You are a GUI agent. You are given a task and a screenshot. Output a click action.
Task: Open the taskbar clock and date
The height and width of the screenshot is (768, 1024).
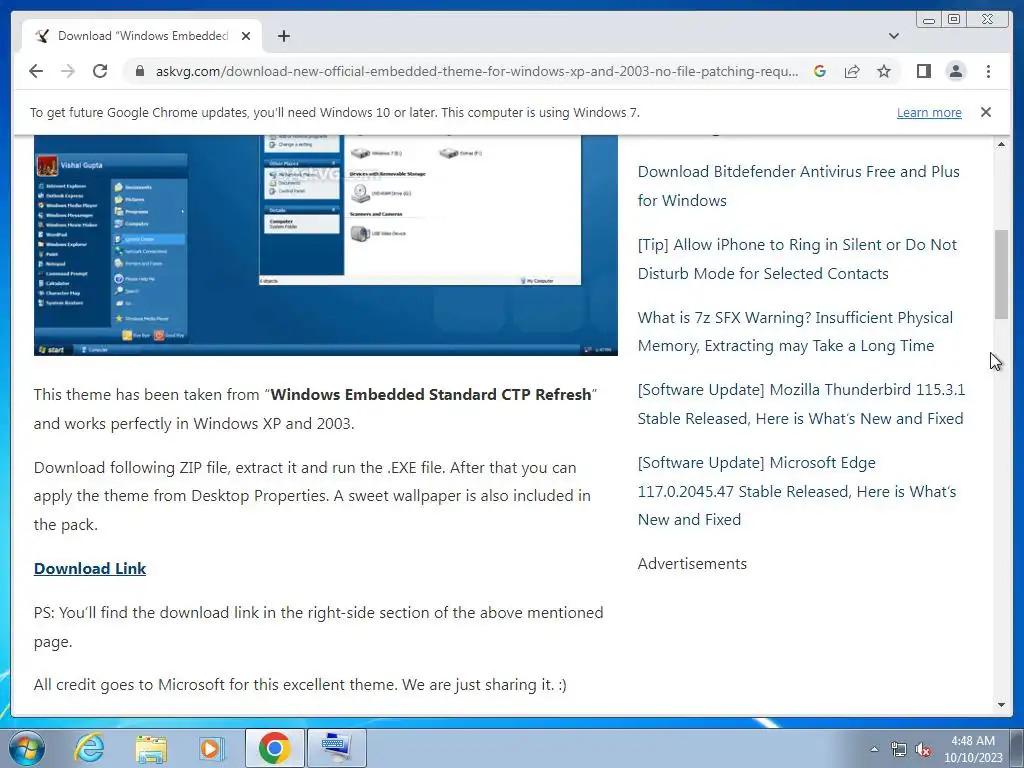pos(972,749)
